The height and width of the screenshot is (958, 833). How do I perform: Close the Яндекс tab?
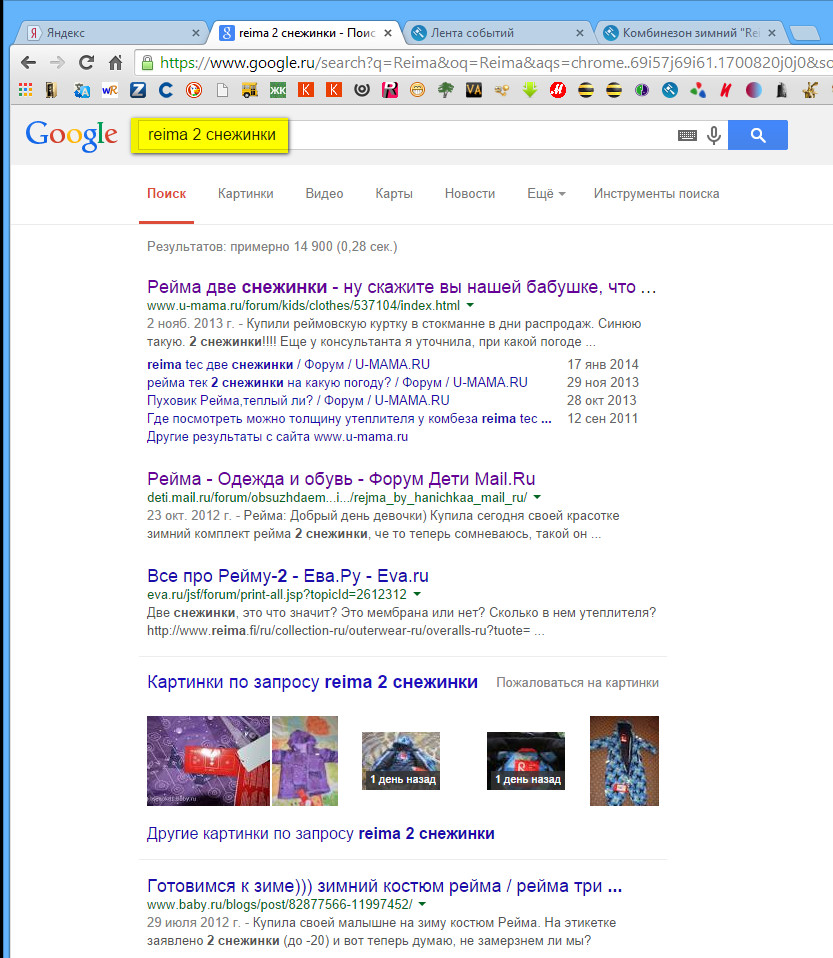pos(196,33)
